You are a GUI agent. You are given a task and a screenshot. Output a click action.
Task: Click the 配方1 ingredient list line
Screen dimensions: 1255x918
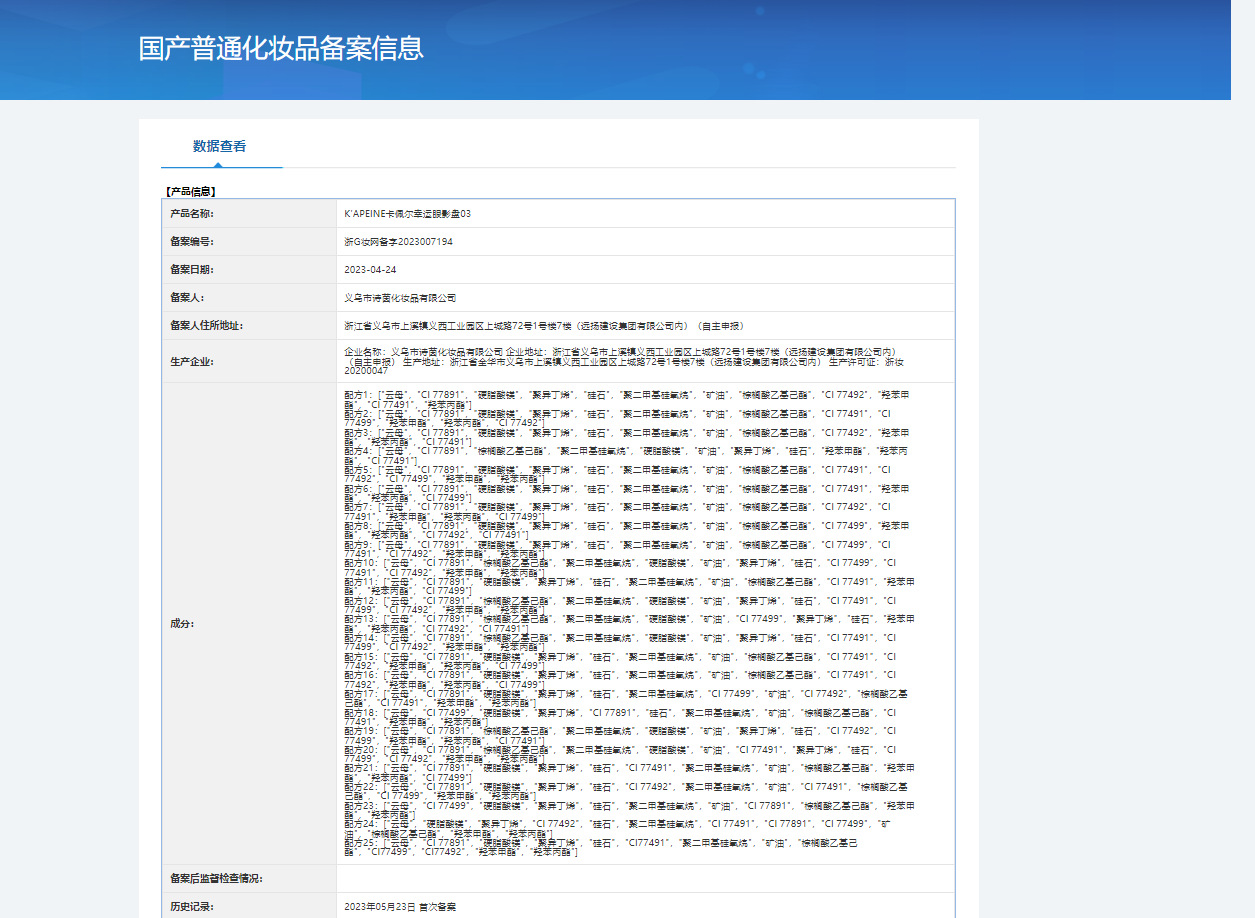627,399
